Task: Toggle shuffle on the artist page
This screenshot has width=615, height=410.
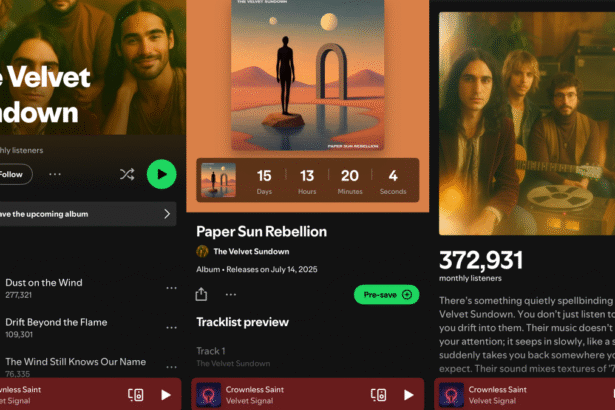Action: click(x=127, y=174)
